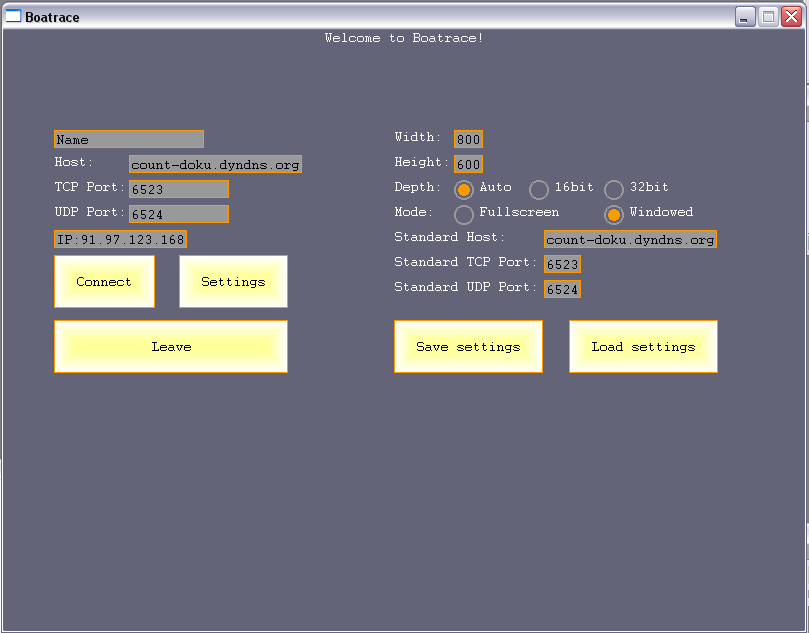Change the Standard UDP Port field
Viewport: 809px width, 633px height.
point(562,289)
